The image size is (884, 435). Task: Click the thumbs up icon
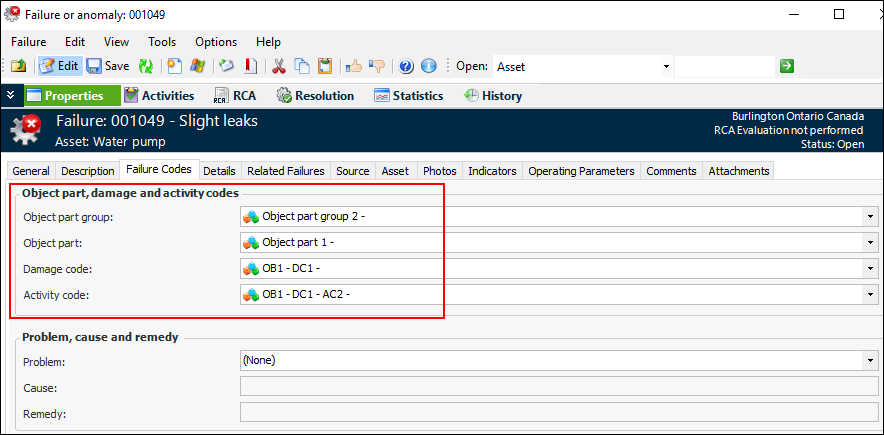(x=354, y=66)
